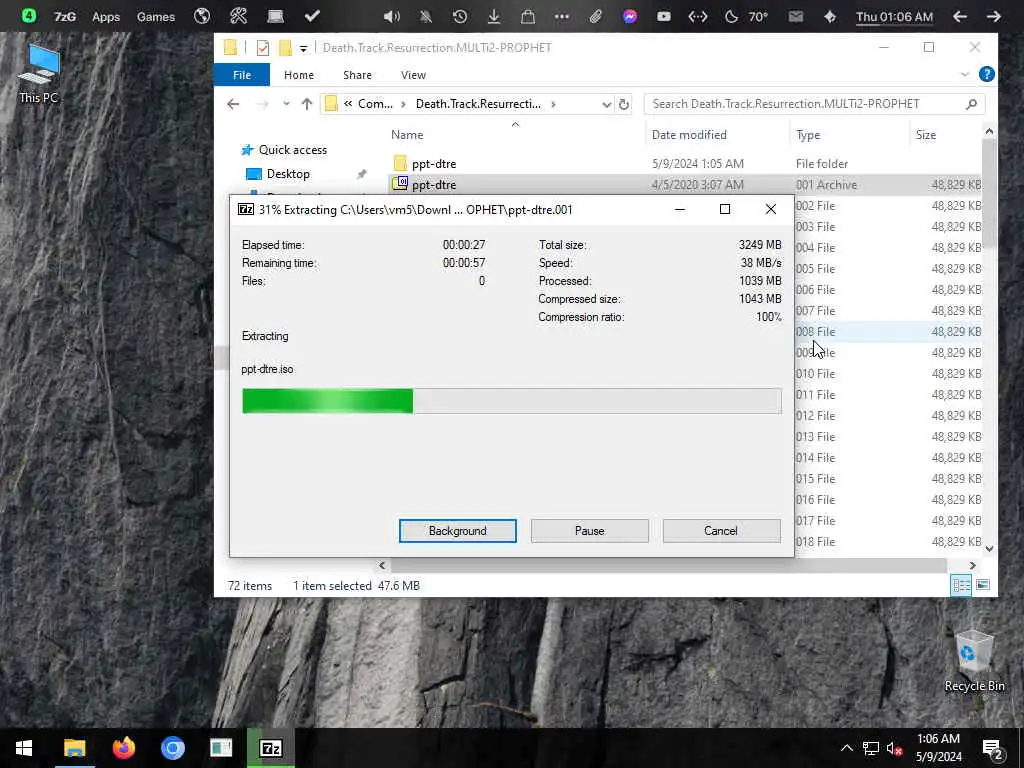Open Explorer help question mark icon

pos(986,74)
